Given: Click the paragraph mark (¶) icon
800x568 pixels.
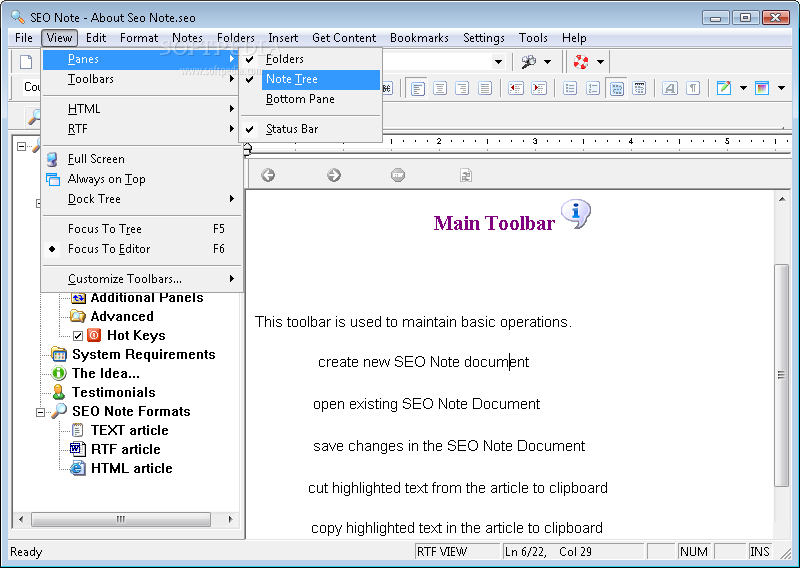Looking at the screenshot, I should coord(693,88).
